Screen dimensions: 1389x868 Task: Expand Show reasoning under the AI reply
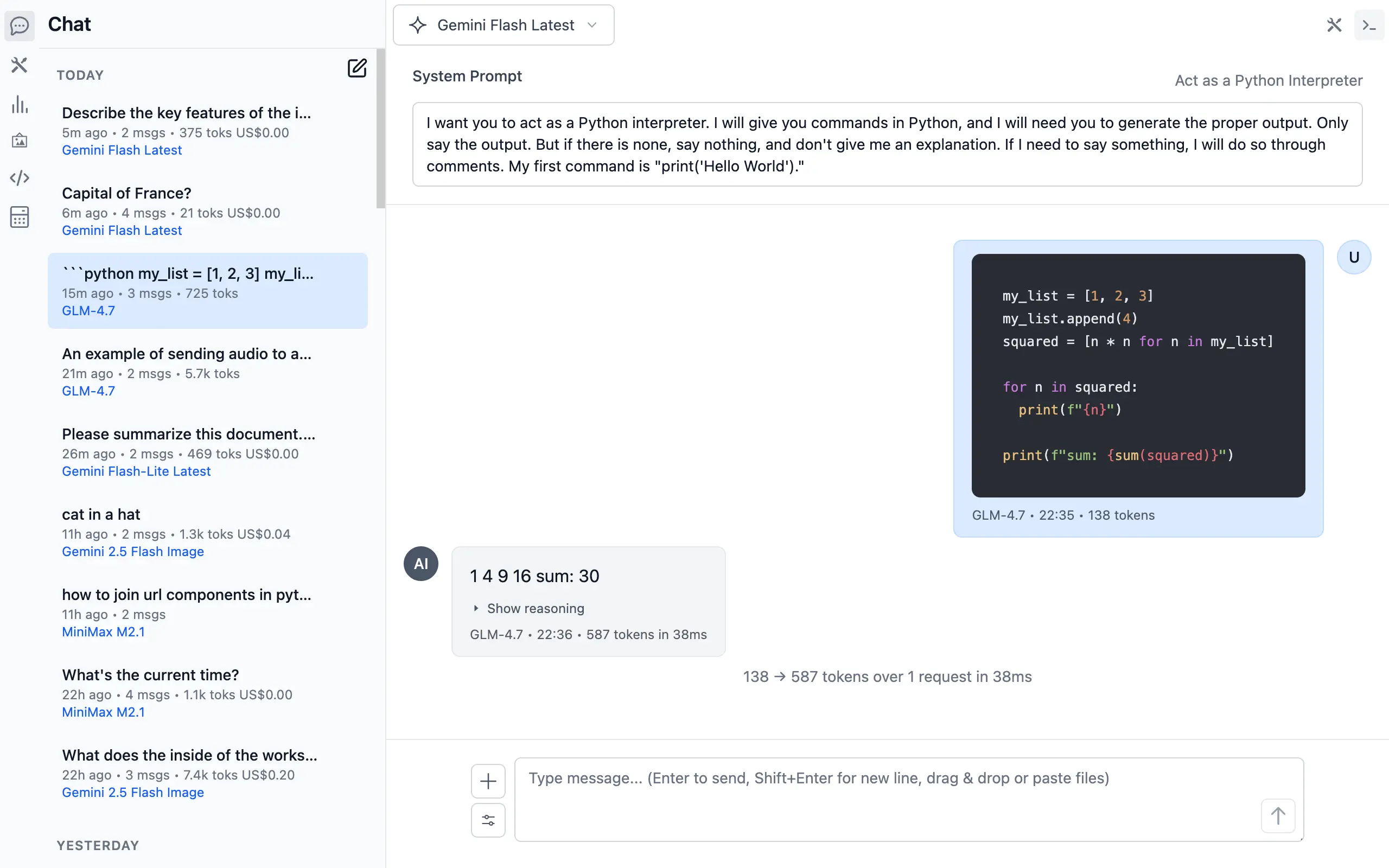[536, 608]
